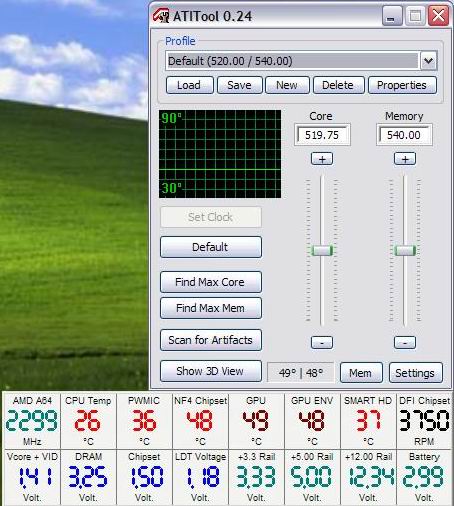Open the Profile dropdown arrow
This screenshot has height=506, width=454.
(x=428, y=61)
